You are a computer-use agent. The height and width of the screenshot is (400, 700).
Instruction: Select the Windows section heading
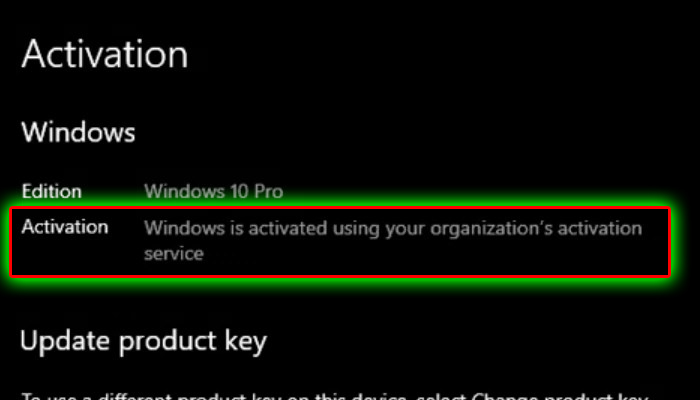point(78,133)
